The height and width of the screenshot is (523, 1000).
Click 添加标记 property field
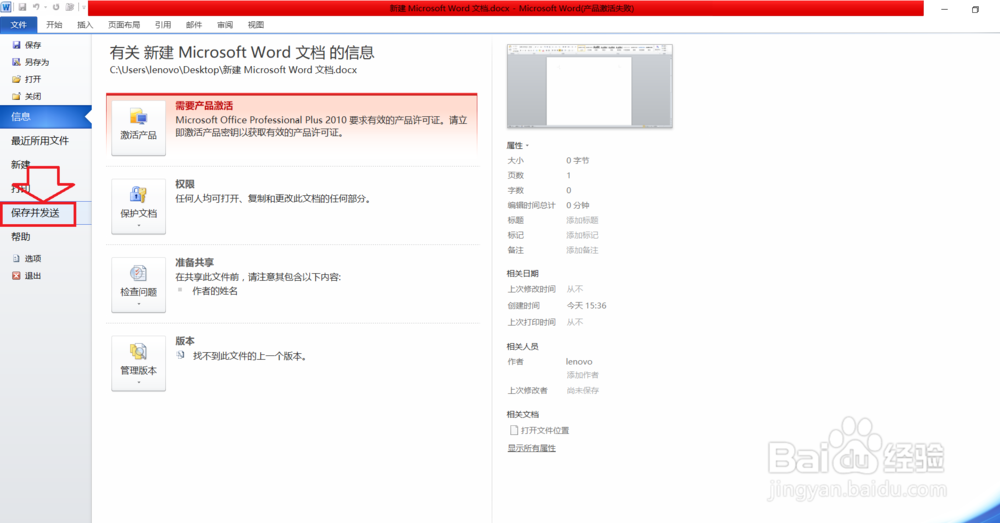[x=582, y=235]
